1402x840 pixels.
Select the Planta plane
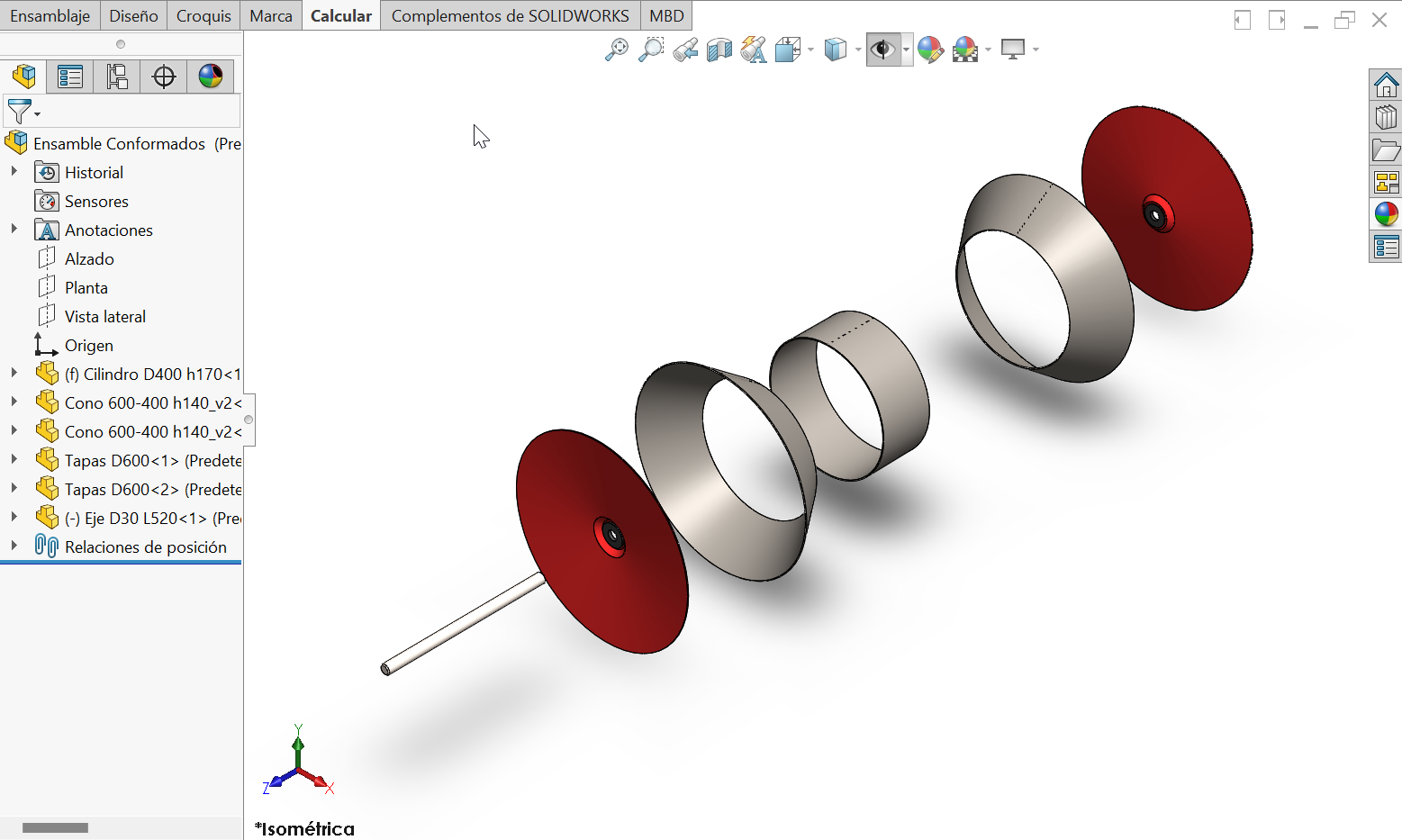click(x=86, y=288)
